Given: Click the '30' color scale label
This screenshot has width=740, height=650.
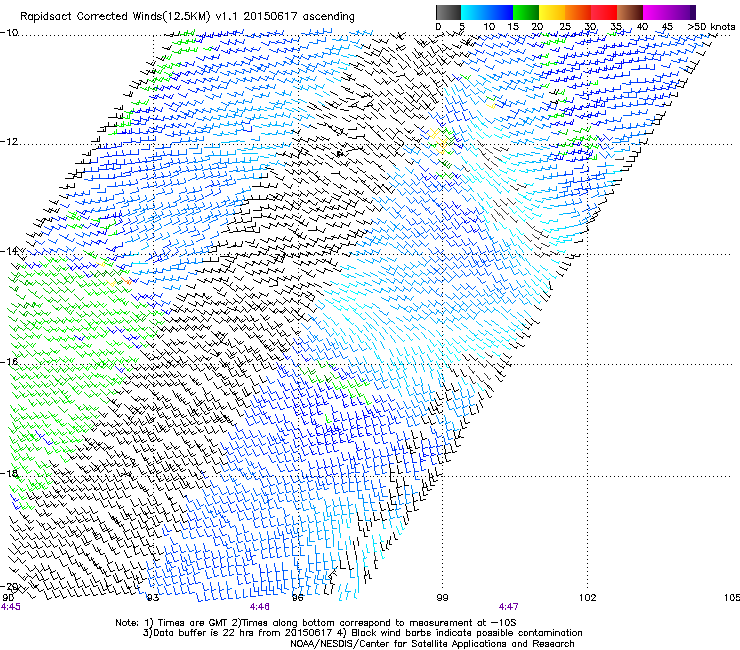Looking at the screenshot, I should (590, 27).
